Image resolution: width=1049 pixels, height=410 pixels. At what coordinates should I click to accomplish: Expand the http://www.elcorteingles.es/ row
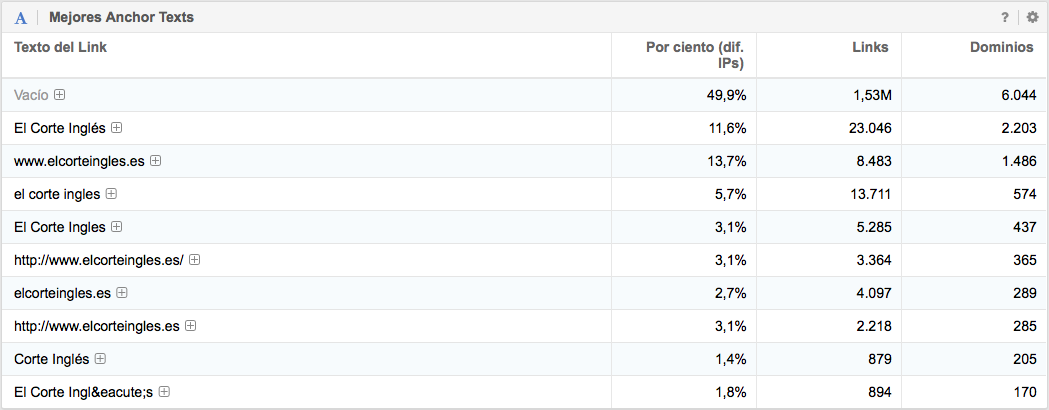(195, 260)
